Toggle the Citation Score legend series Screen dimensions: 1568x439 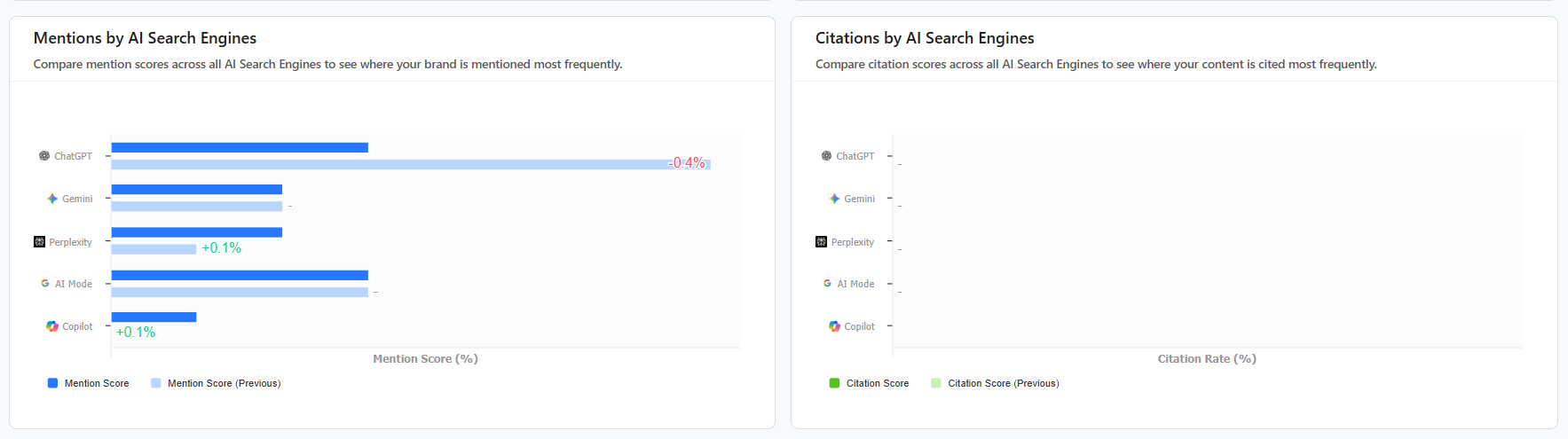[x=869, y=383]
